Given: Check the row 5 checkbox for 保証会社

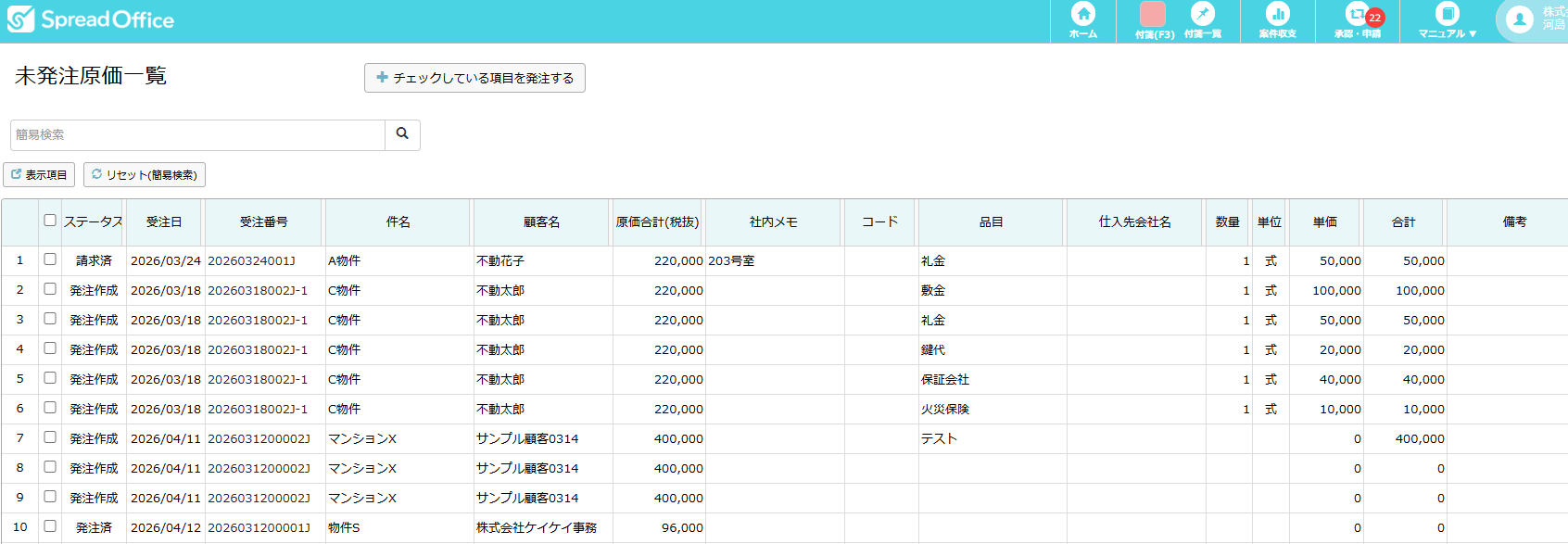Looking at the screenshot, I should (x=50, y=378).
